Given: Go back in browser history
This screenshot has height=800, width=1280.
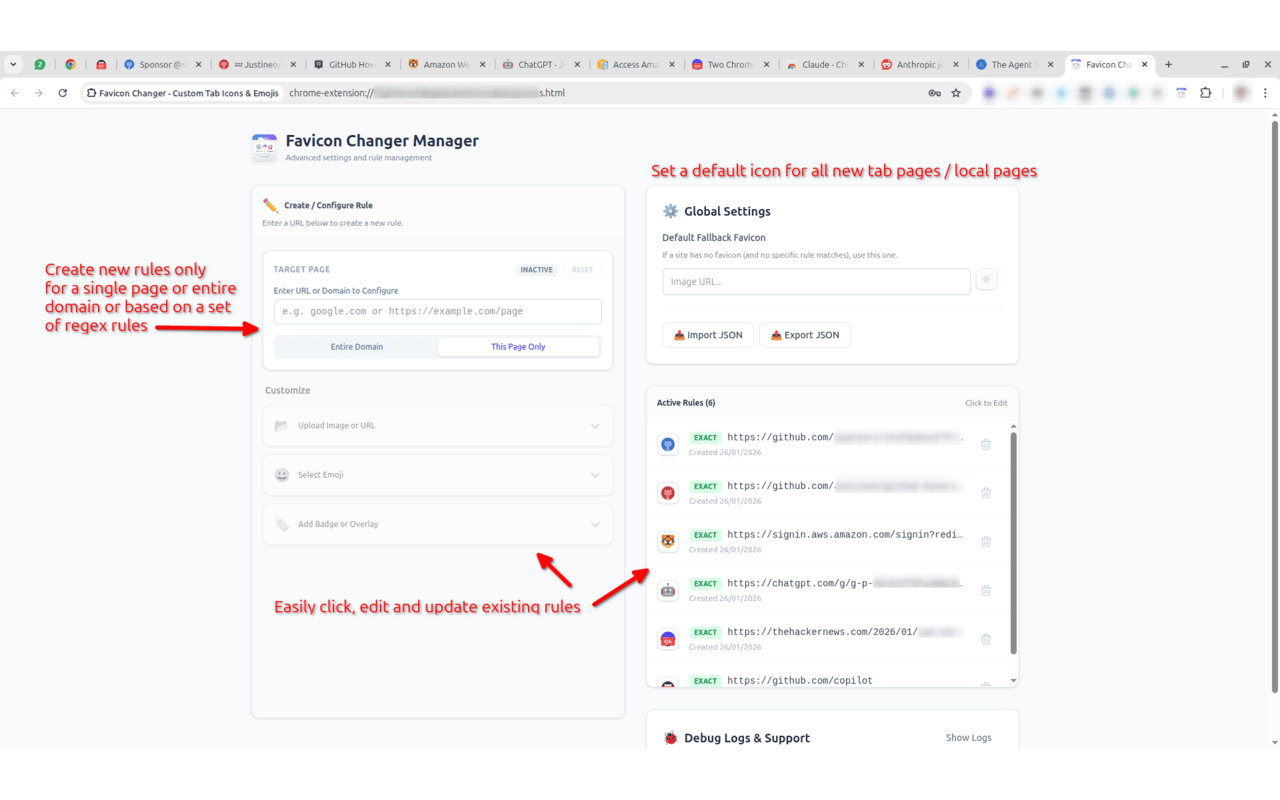Looking at the screenshot, I should pos(14,93).
